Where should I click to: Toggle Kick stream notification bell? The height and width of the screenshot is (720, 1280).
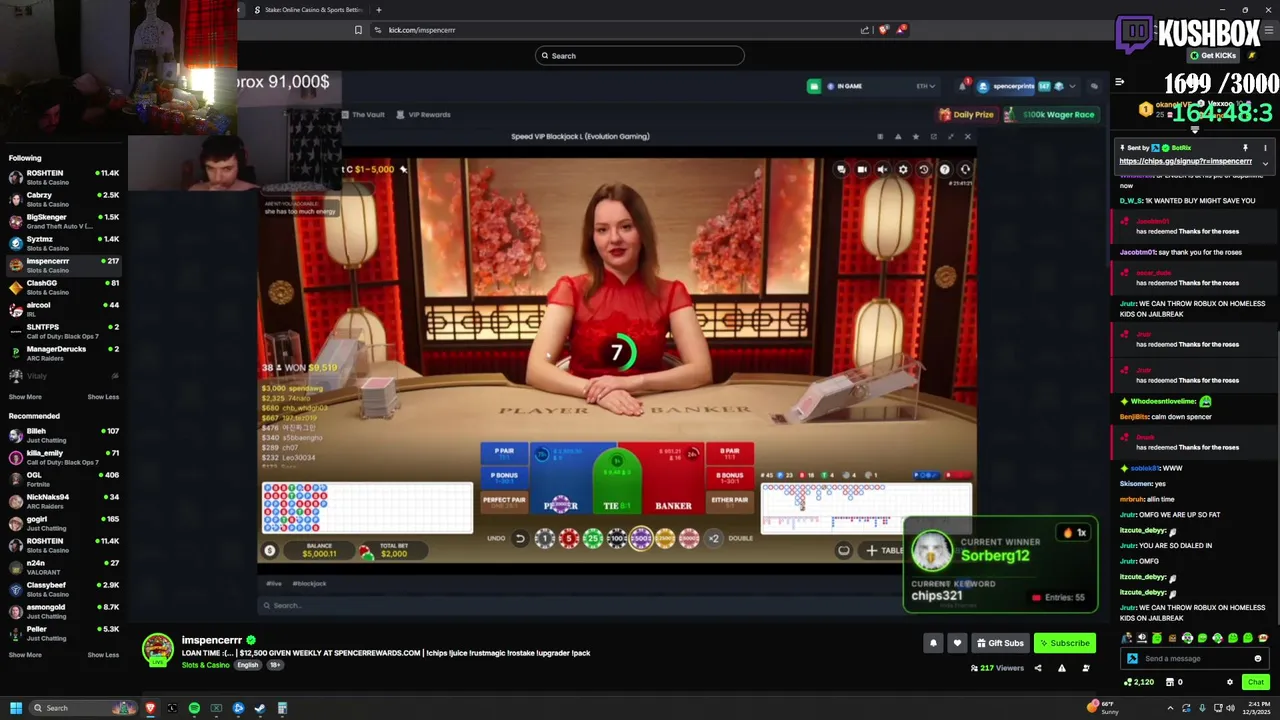pyautogui.click(x=933, y=643)
